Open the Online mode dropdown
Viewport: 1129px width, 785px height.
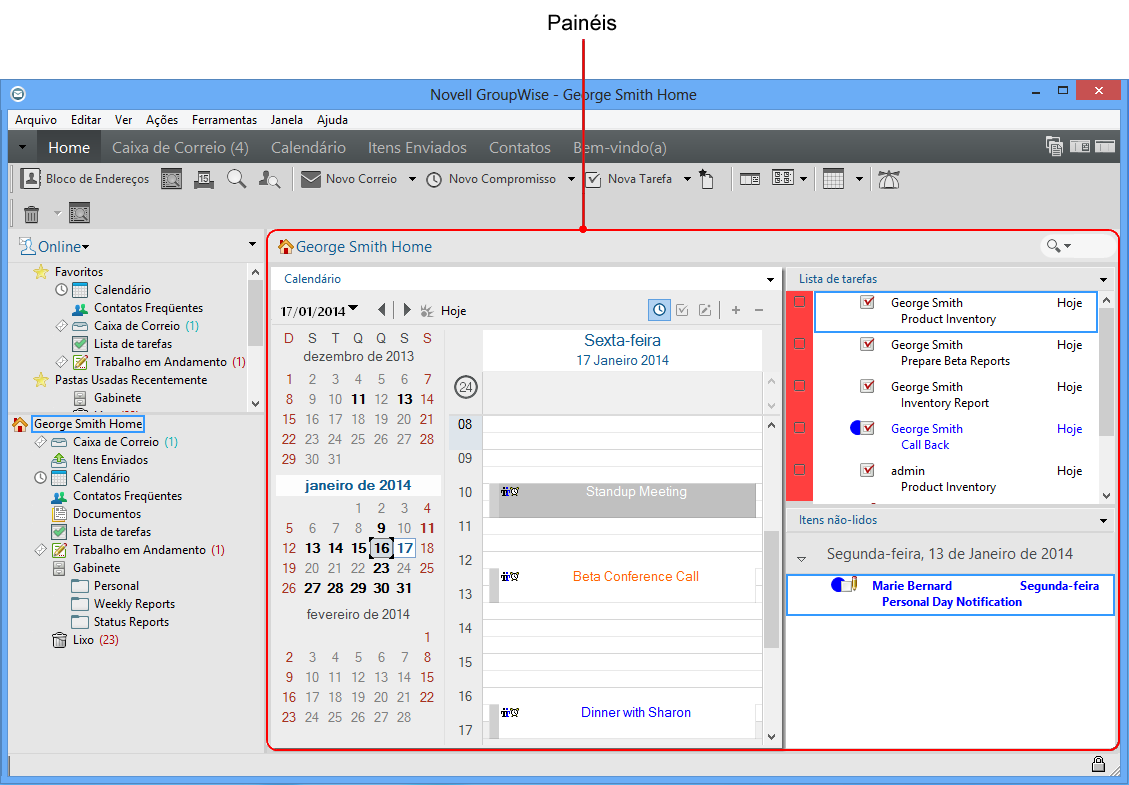click(x=55, y=246)
